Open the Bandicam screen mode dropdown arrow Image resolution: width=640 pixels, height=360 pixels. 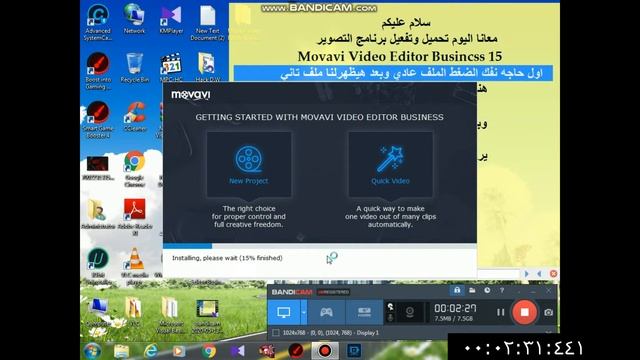click(x=304, y=312)
